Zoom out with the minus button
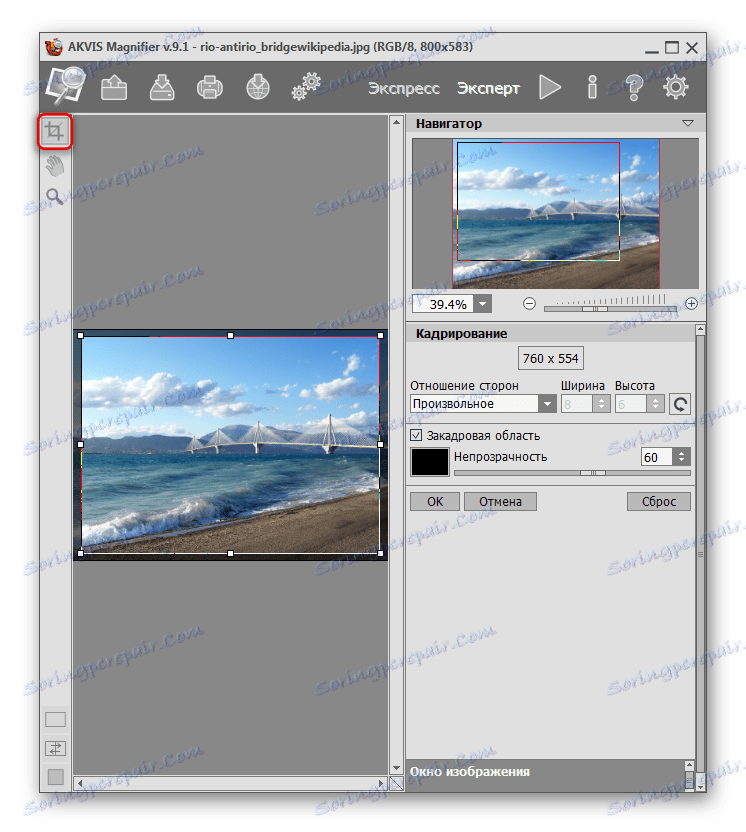This screenshot has width=746, height=832. coord(529,304)
